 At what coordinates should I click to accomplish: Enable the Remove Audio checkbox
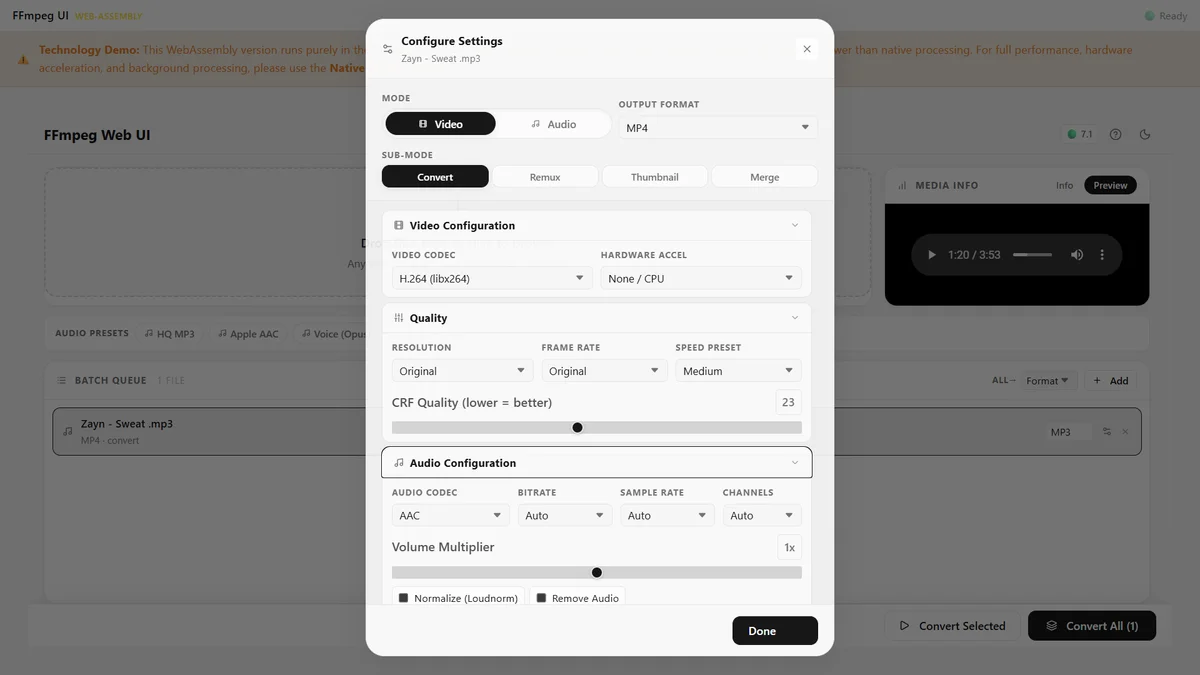541,598
